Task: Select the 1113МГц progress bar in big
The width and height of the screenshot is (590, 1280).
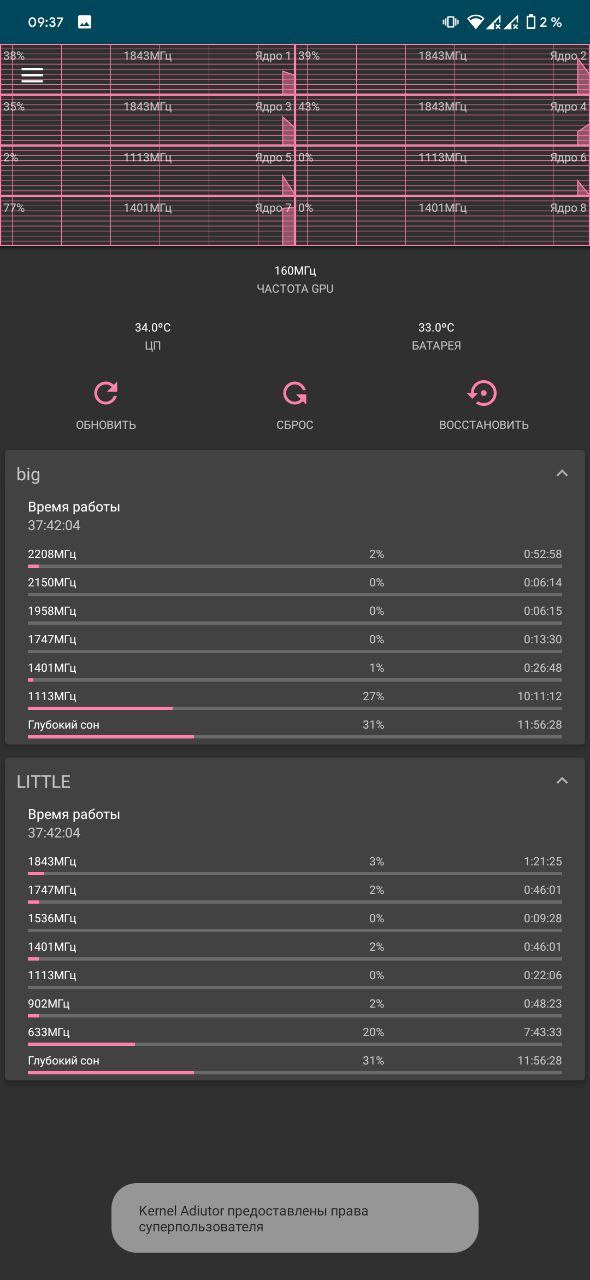Action: pyautogui.click(x=295, y=708)
